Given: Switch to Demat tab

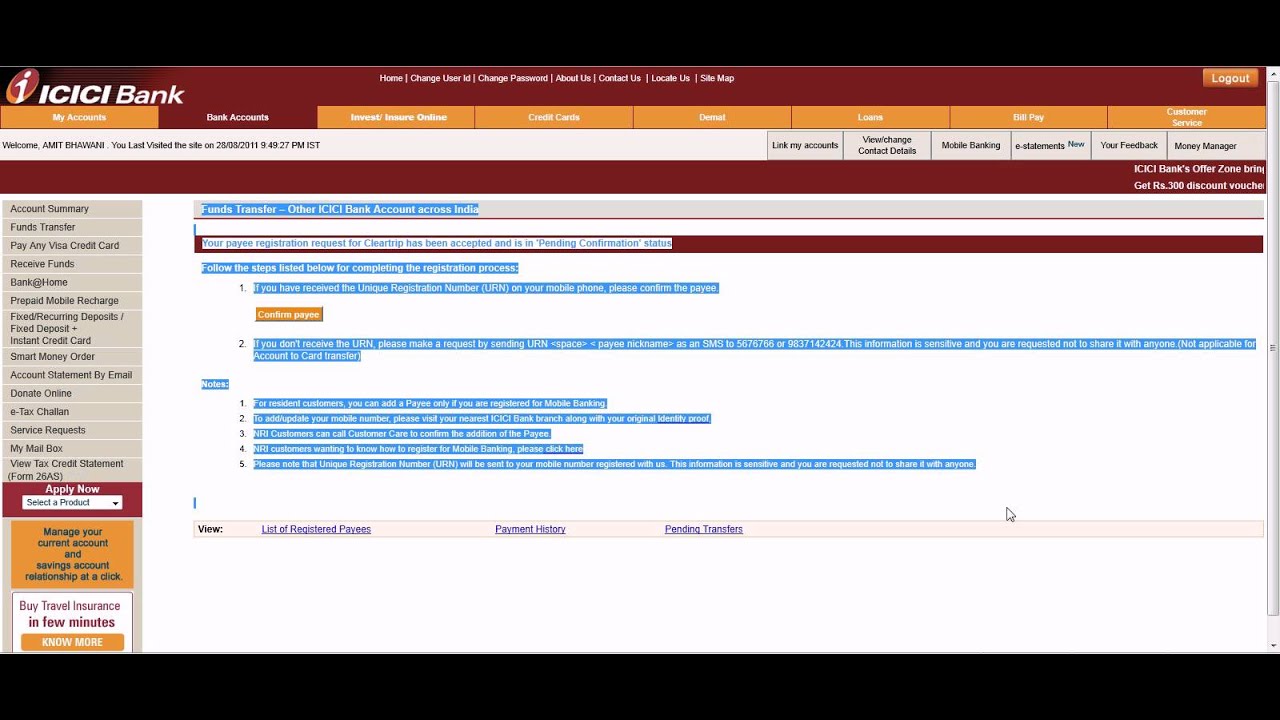Looking at the screenshot, I should (712, 117).
